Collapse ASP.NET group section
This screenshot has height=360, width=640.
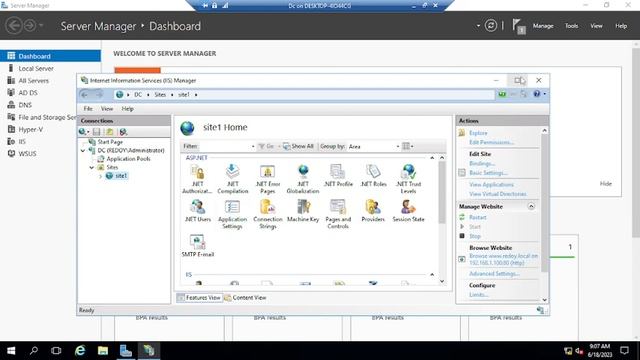click(x=432, y=158)
